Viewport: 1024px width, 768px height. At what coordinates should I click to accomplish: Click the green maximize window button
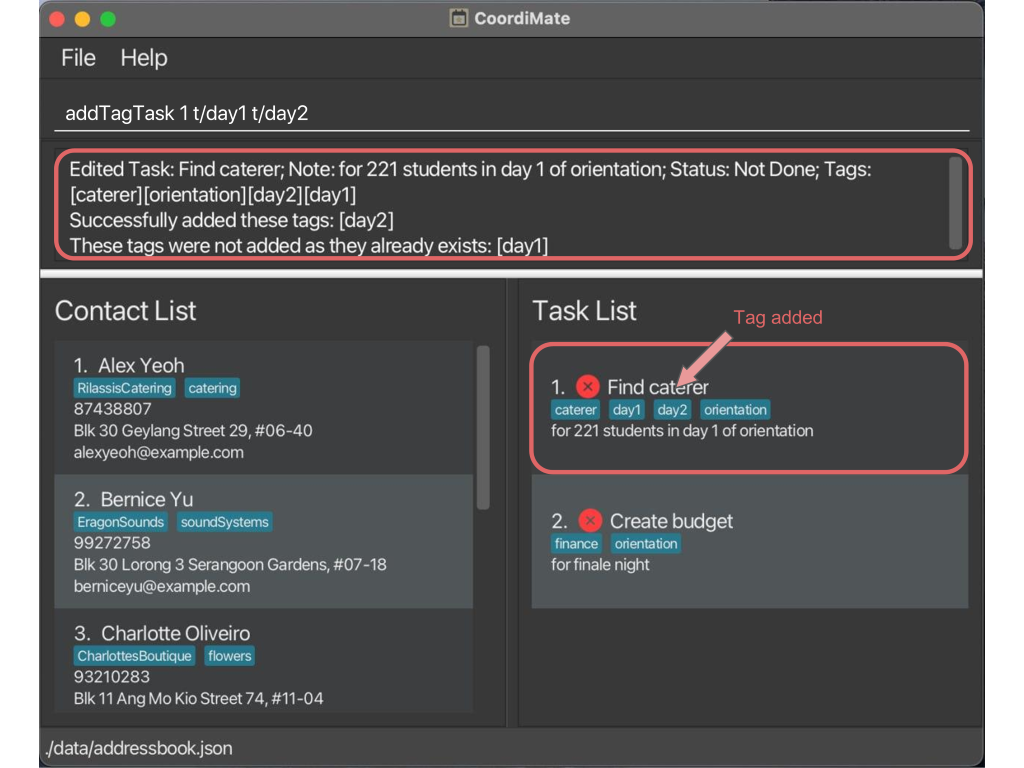pyautogui.click(x=108, y=19)
